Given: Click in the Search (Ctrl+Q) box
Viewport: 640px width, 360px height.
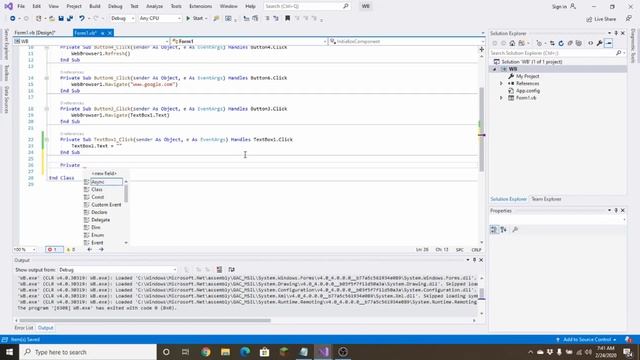Looking at the screenshot, I should pyautogui.click(x=306, y=6).
